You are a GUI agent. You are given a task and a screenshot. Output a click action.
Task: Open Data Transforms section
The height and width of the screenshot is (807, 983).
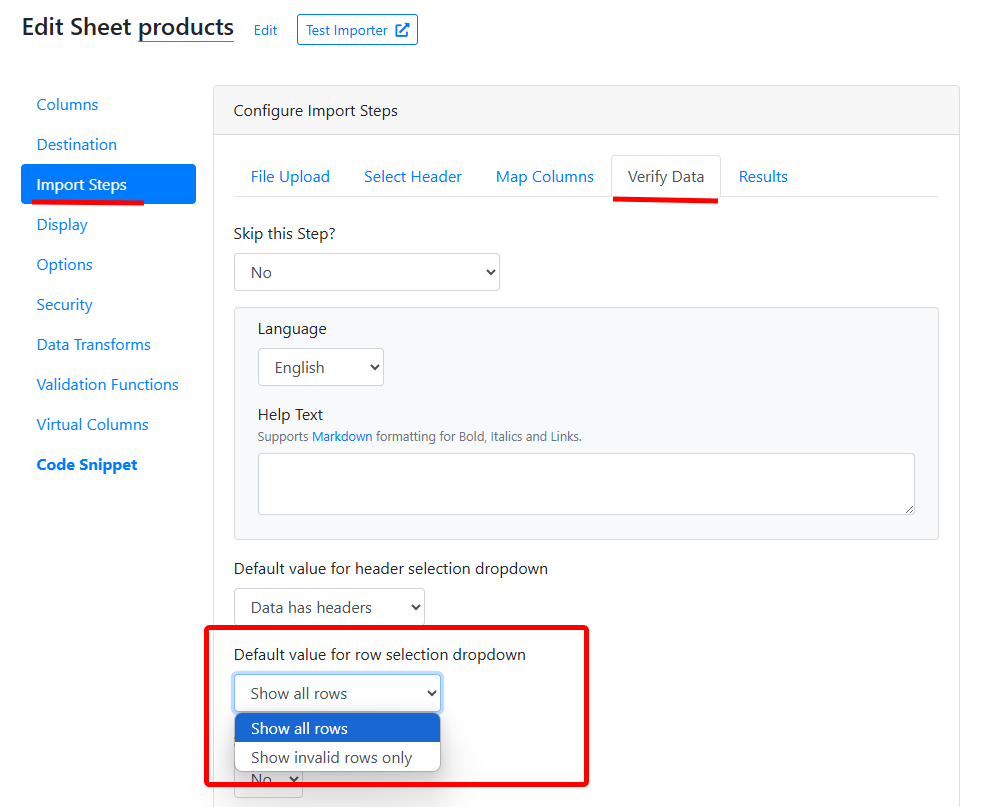[x=93, y=345]
